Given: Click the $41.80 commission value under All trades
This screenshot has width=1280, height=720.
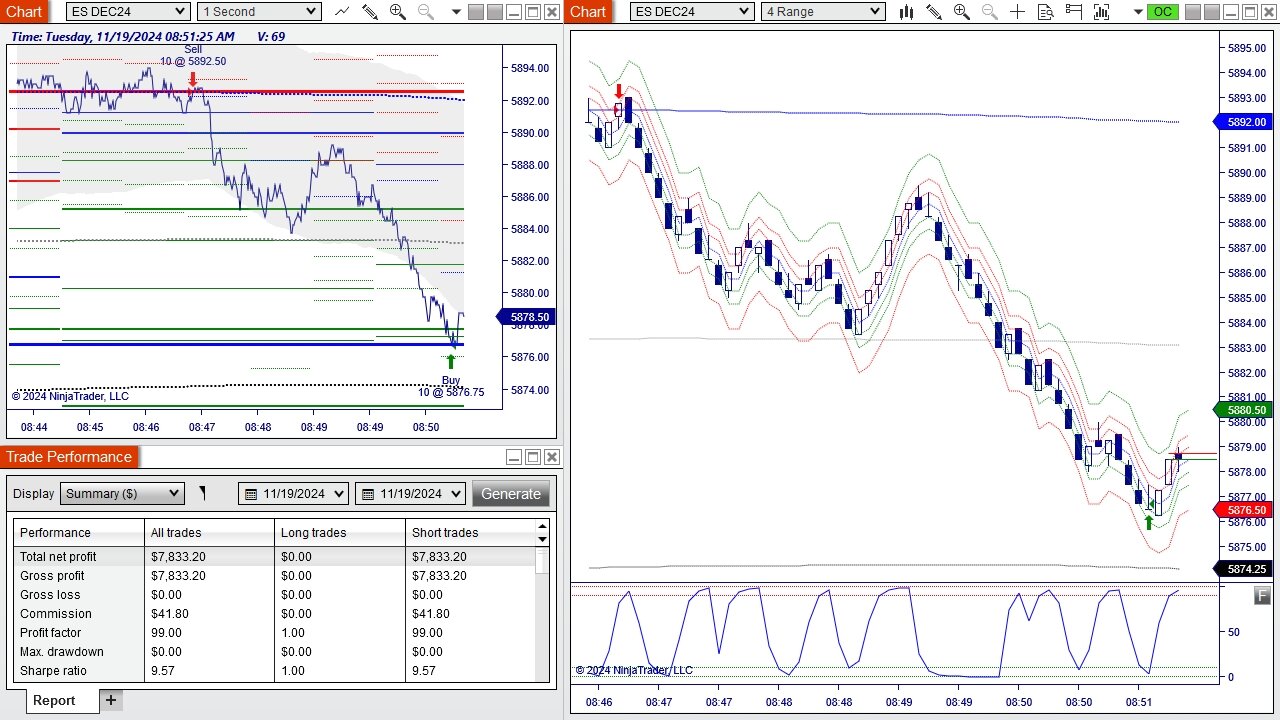Looking at the screenshot, I should pyautogui.click(x=171, y=614).
